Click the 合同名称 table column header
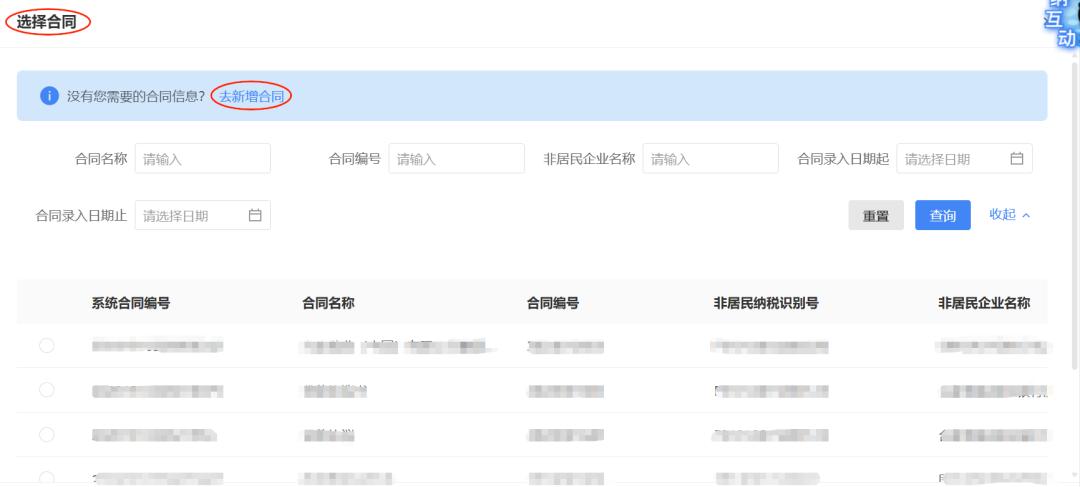 (329, 304)
